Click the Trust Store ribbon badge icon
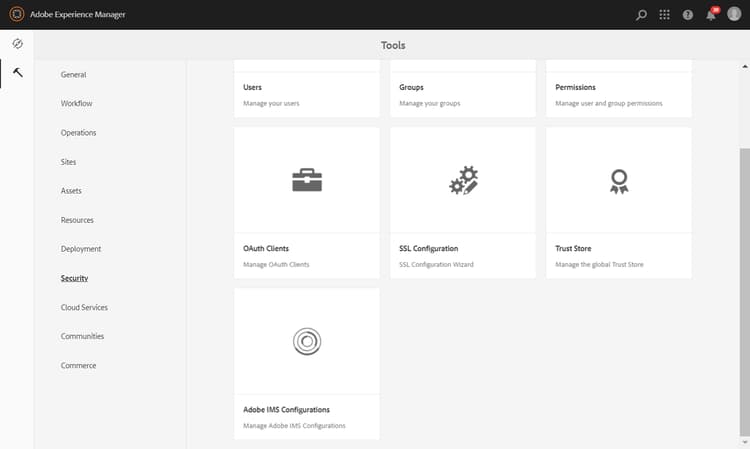 pos(619,182)
